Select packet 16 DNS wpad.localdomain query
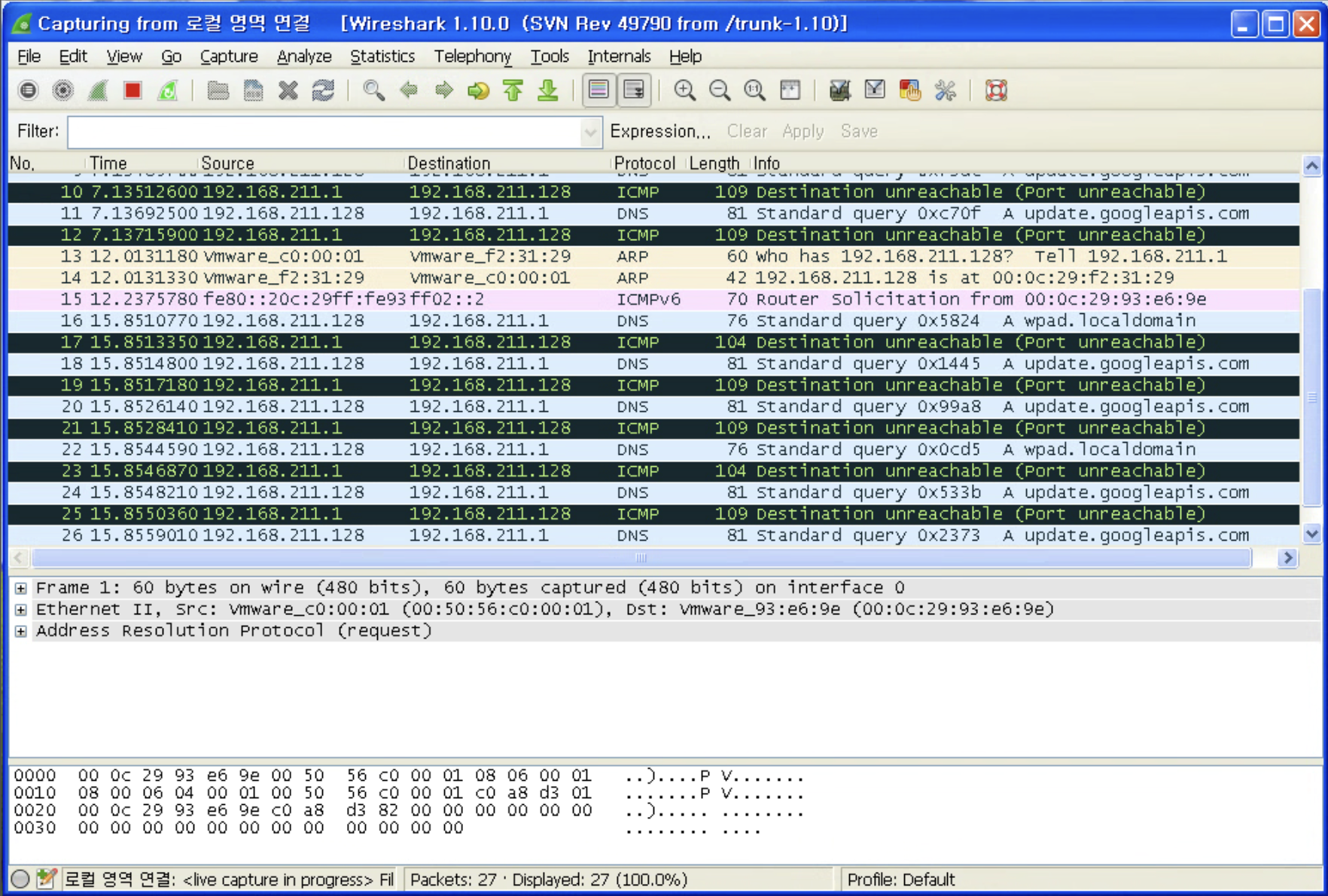Screen dimensions: 1328x896 pyautogui.click(x=653, y=321)
